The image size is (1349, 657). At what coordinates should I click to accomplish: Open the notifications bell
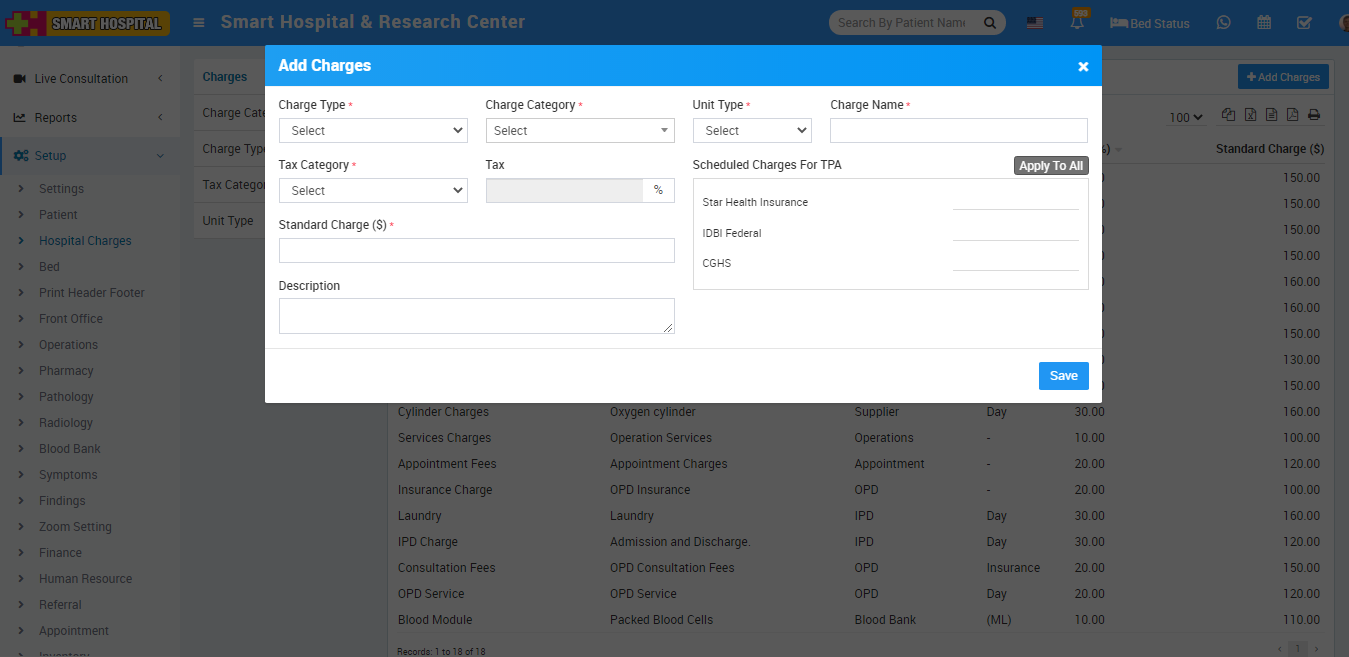coord(1078,22)
